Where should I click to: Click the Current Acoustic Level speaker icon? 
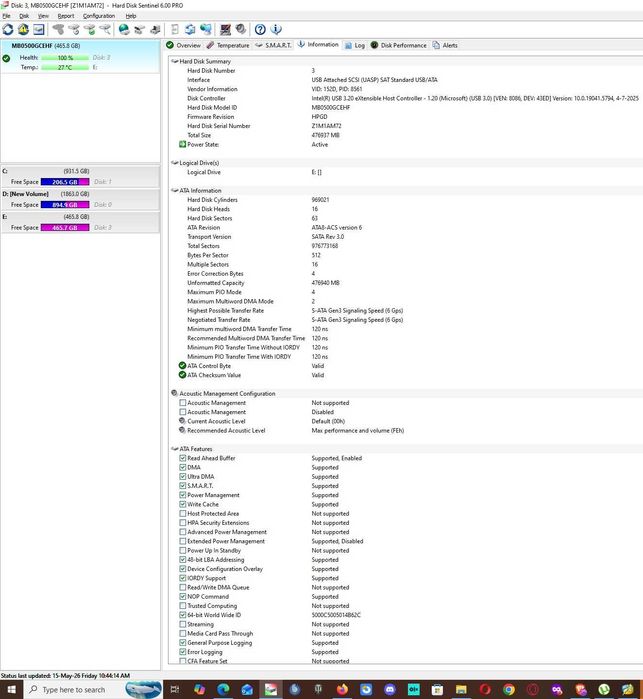(x=182, y=421)
